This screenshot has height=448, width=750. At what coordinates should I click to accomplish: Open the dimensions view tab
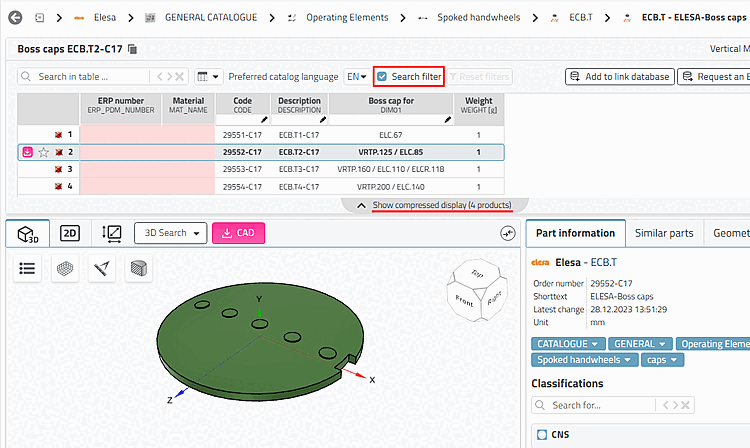point(112,233)
